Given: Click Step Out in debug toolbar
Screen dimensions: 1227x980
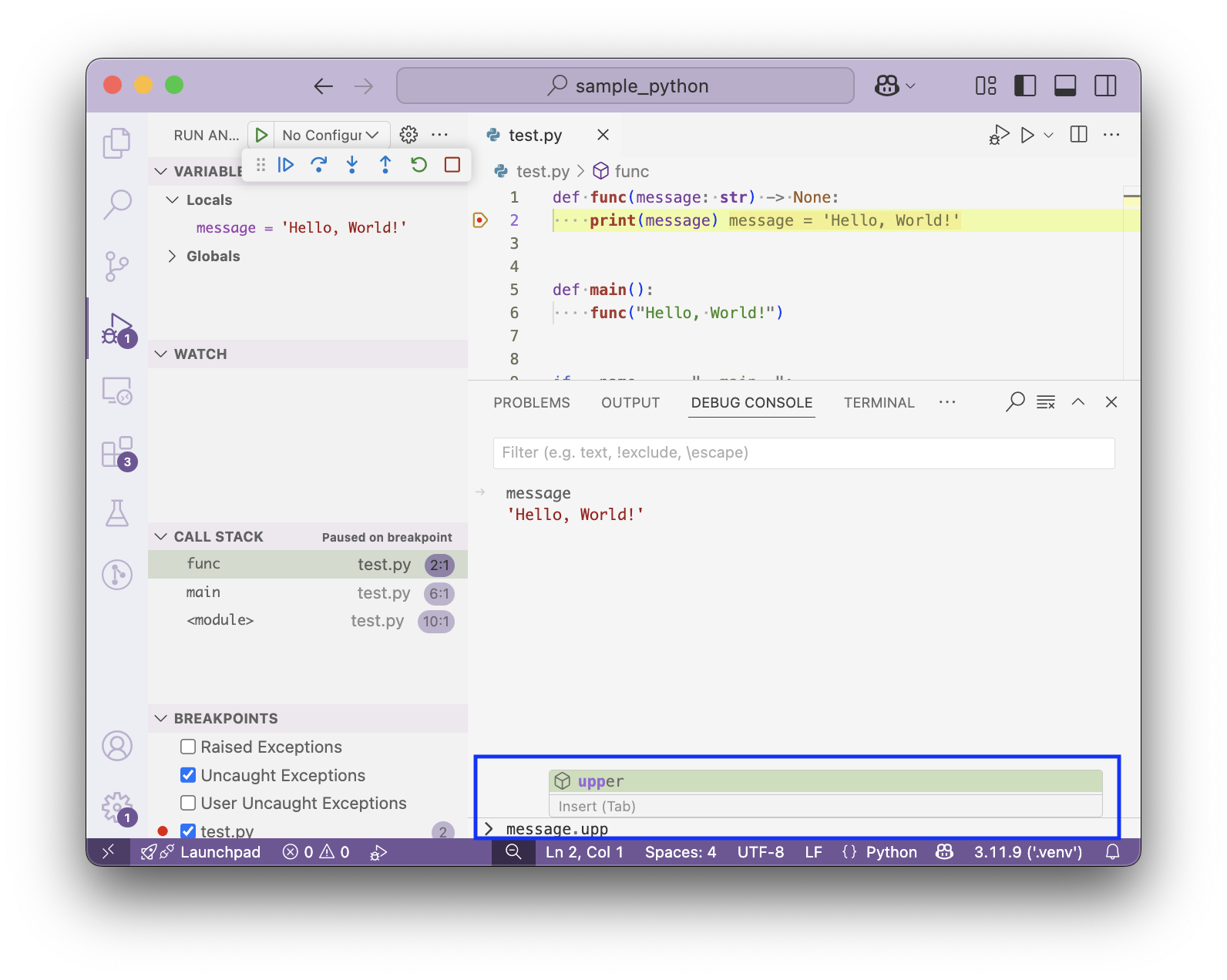Looking at the screenshot, I should tap(385, 164).
